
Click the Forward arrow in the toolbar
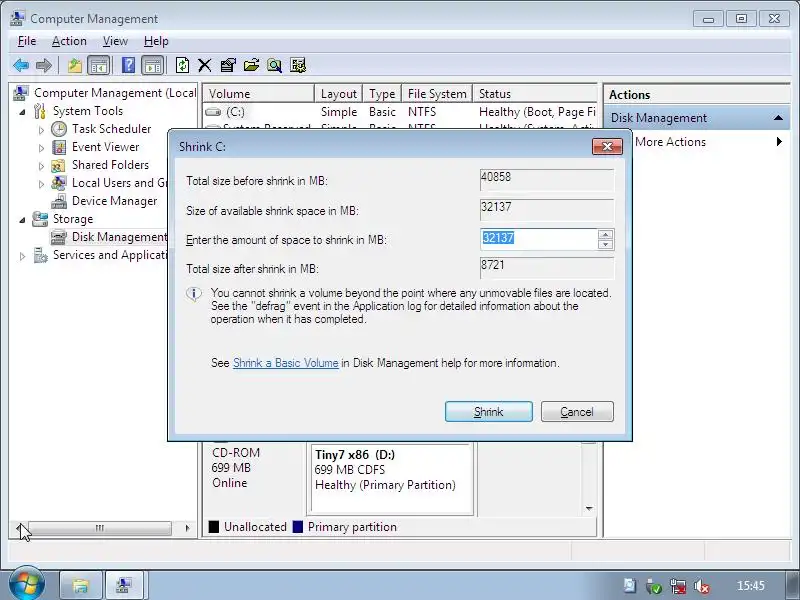pyautogui.click(x=44, y=65)
